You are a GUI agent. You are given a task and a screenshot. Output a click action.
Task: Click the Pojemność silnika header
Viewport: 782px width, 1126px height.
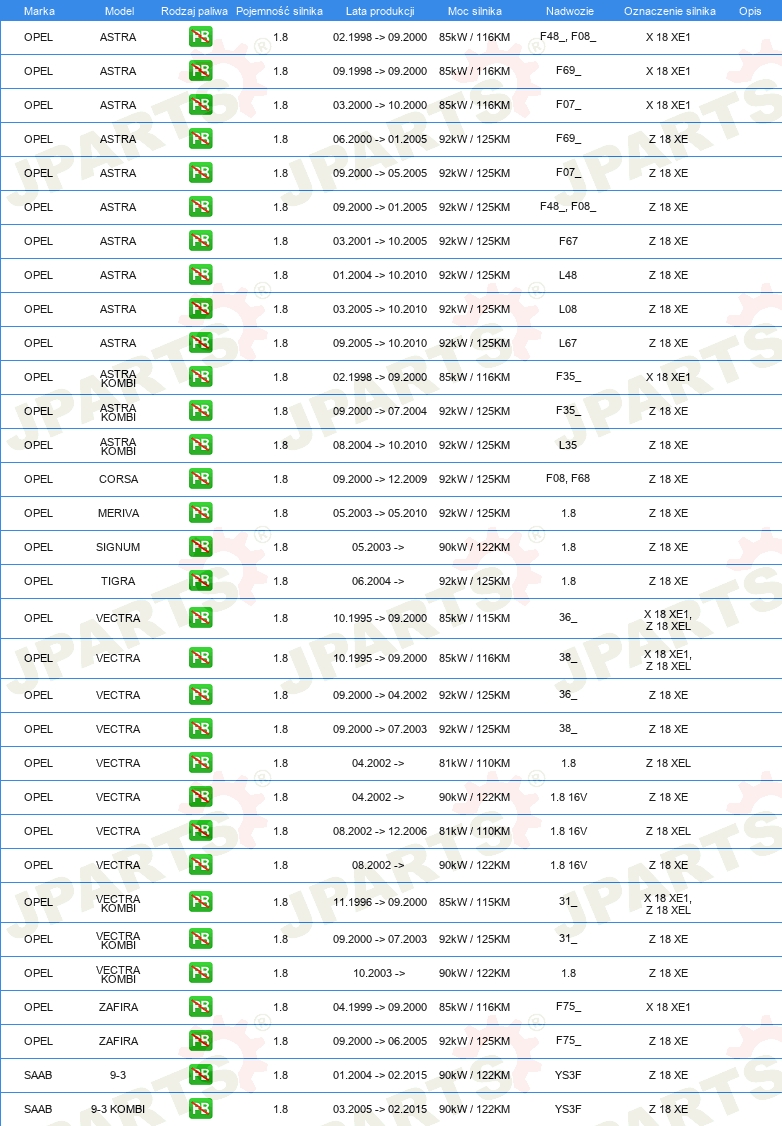[x=279, y=11]
